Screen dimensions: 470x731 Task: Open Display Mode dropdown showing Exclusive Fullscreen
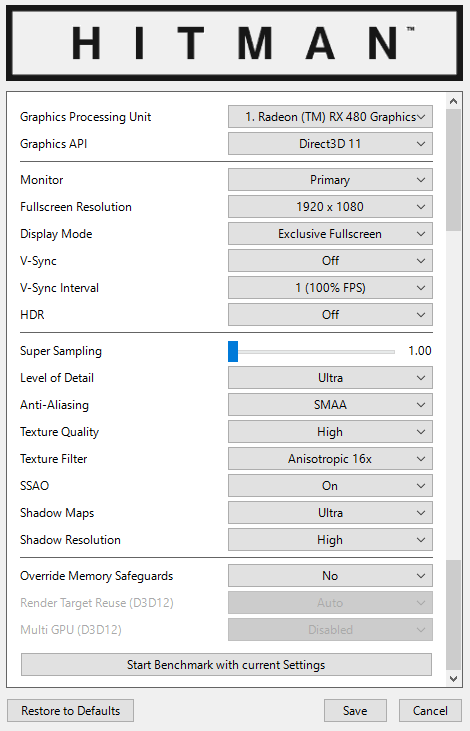pyautogui.click(x=330, y=234)
